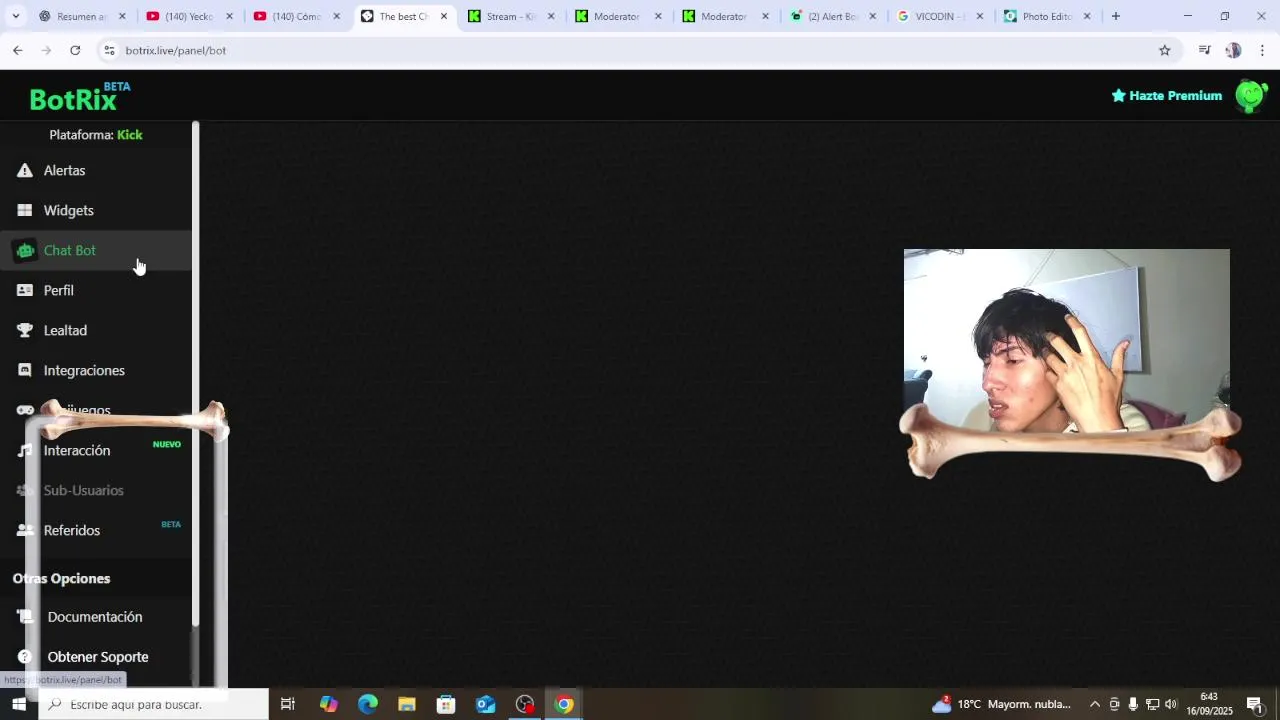Switch to the Stream - Kick browser tab
Image resolution: width=1280 pixels, height=720 pixels.
511,16
